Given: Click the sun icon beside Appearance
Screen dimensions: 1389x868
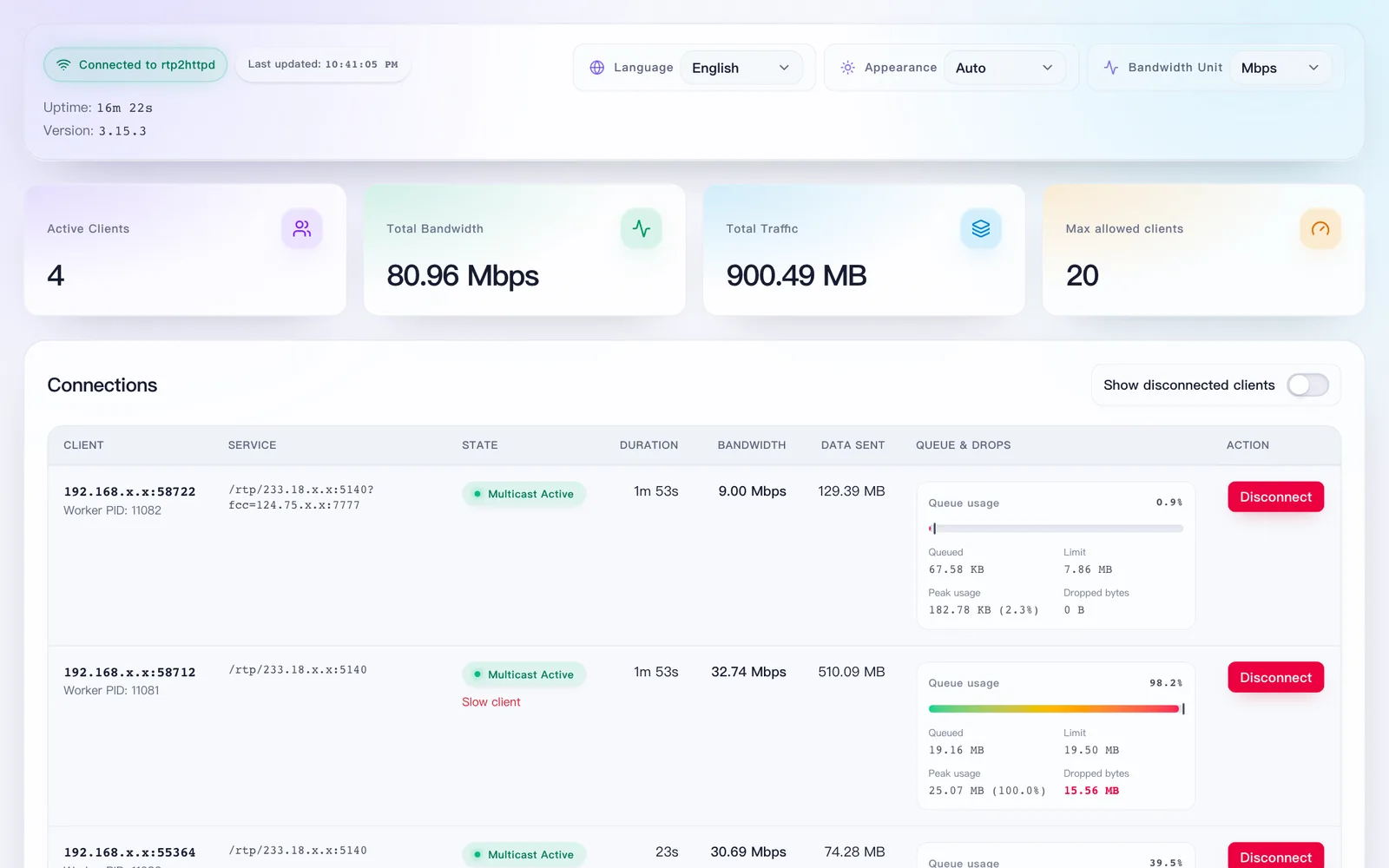Looking at the screenshot, I should click(848, 68).
